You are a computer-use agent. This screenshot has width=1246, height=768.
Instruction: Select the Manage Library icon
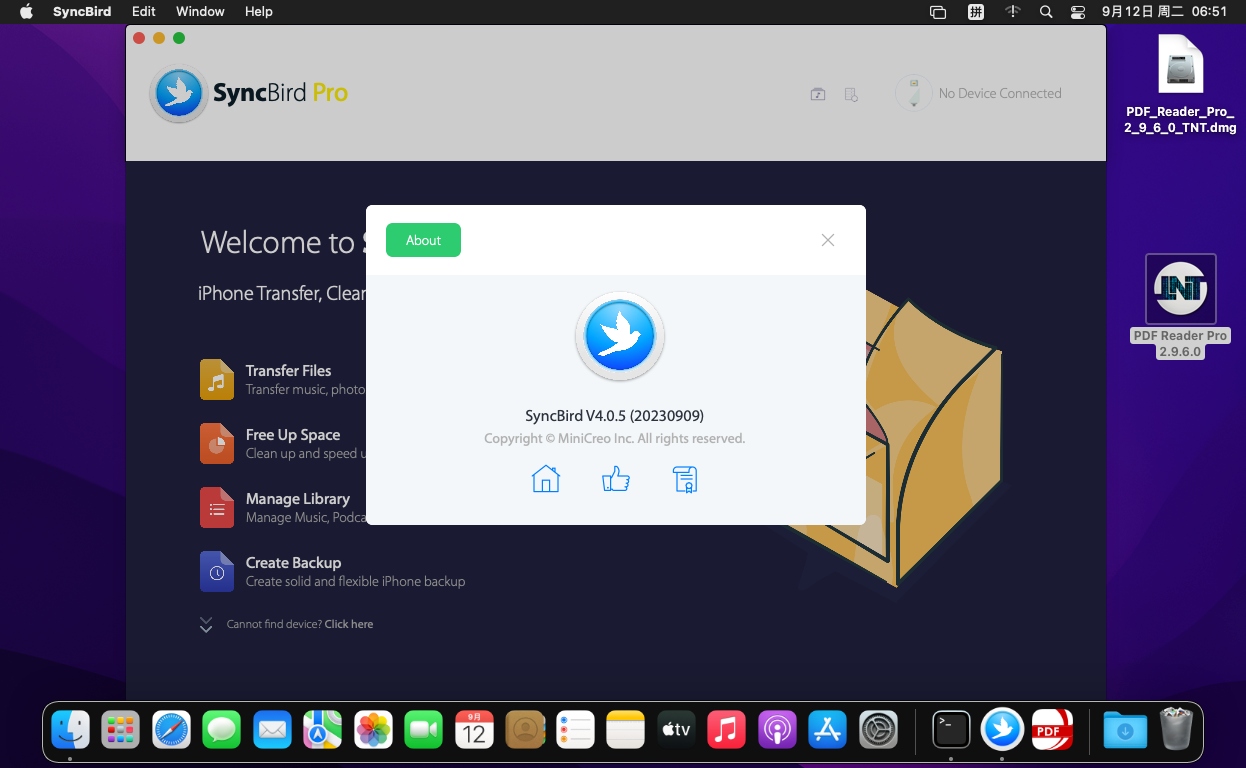(x=217, y=507)
